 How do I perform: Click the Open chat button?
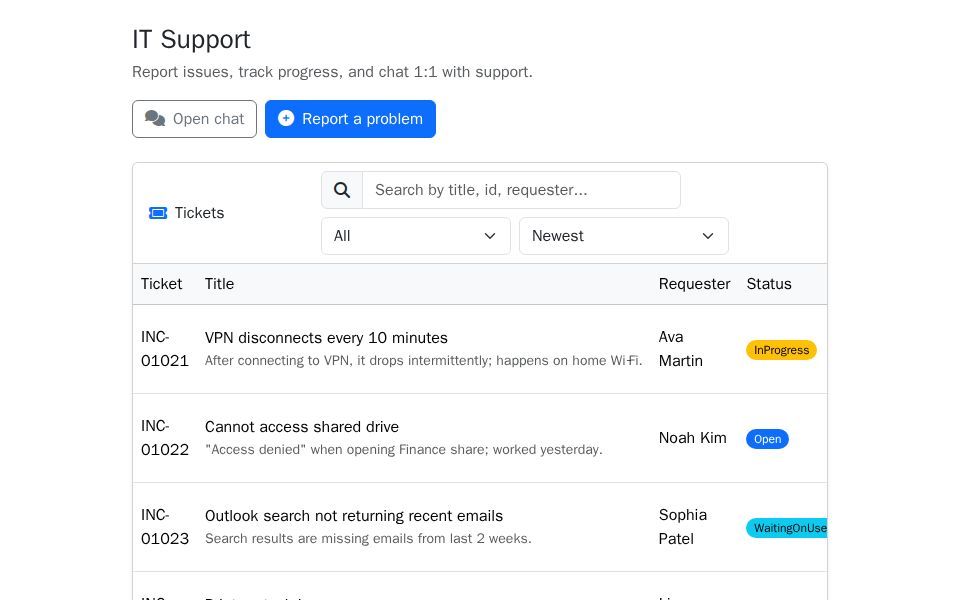click(x=194, y=119)
